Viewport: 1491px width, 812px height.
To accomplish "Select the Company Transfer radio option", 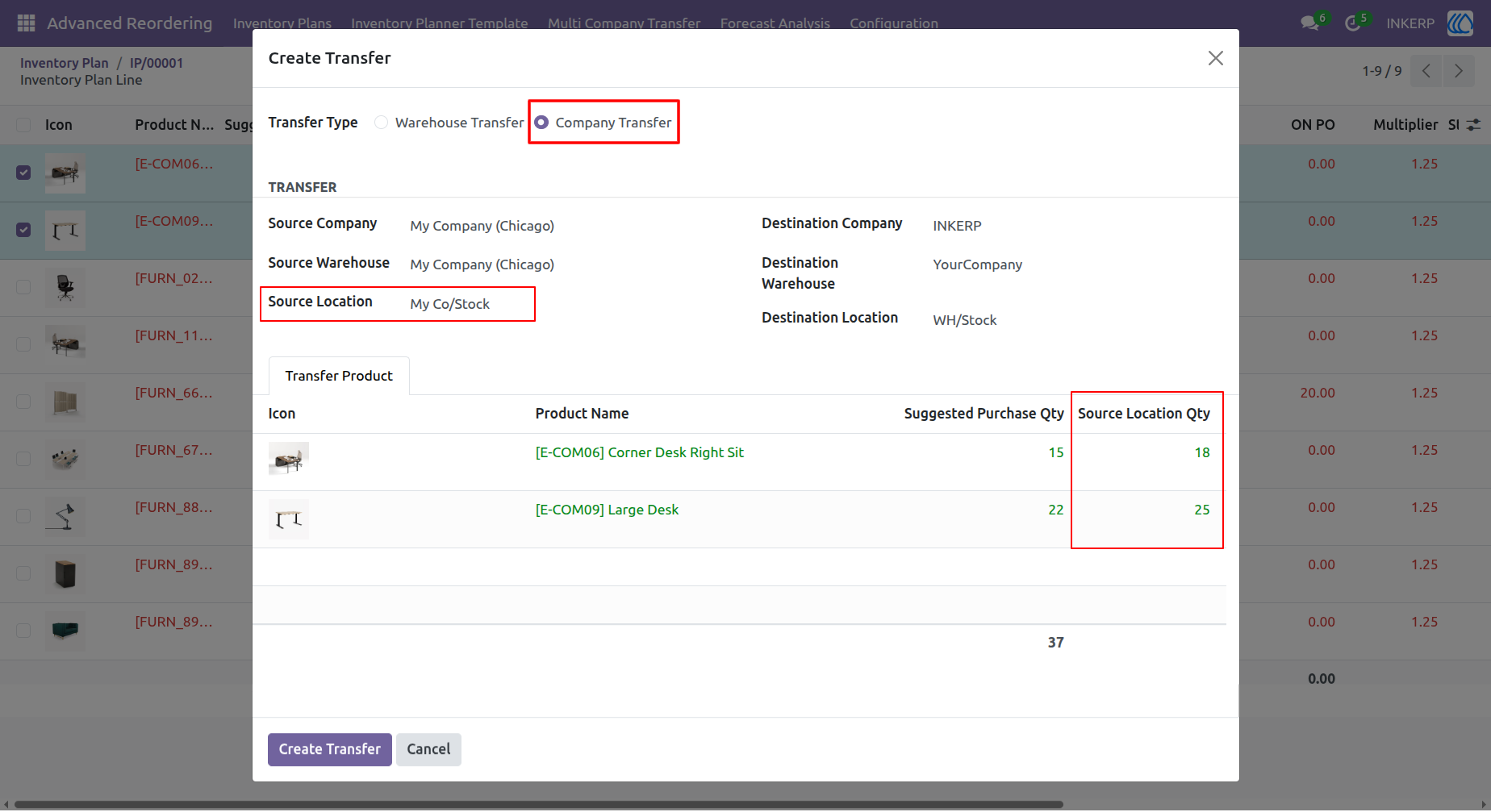I will click(541, 123).
